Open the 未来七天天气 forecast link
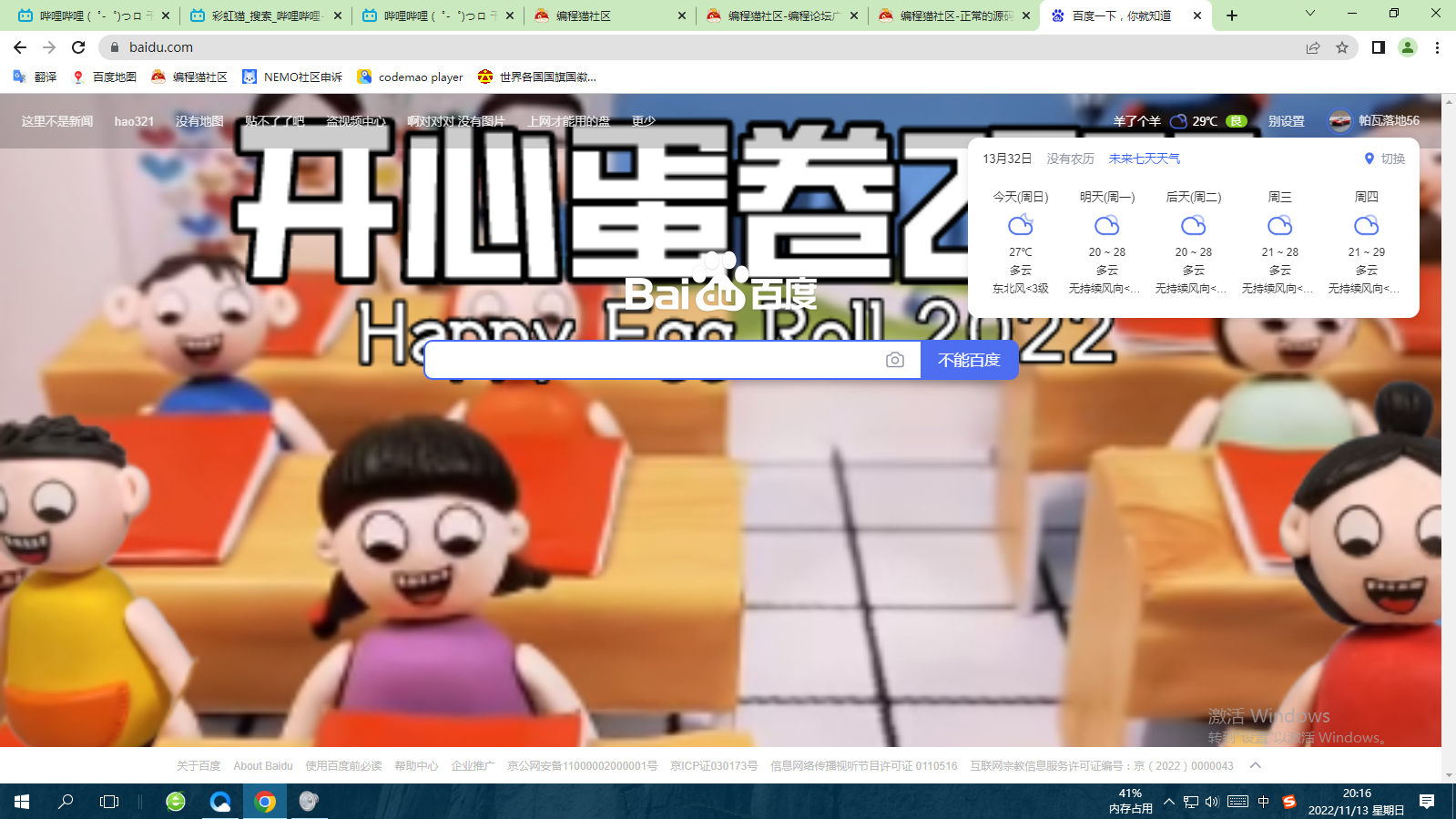1456x819 pixels. (1145, 159)
